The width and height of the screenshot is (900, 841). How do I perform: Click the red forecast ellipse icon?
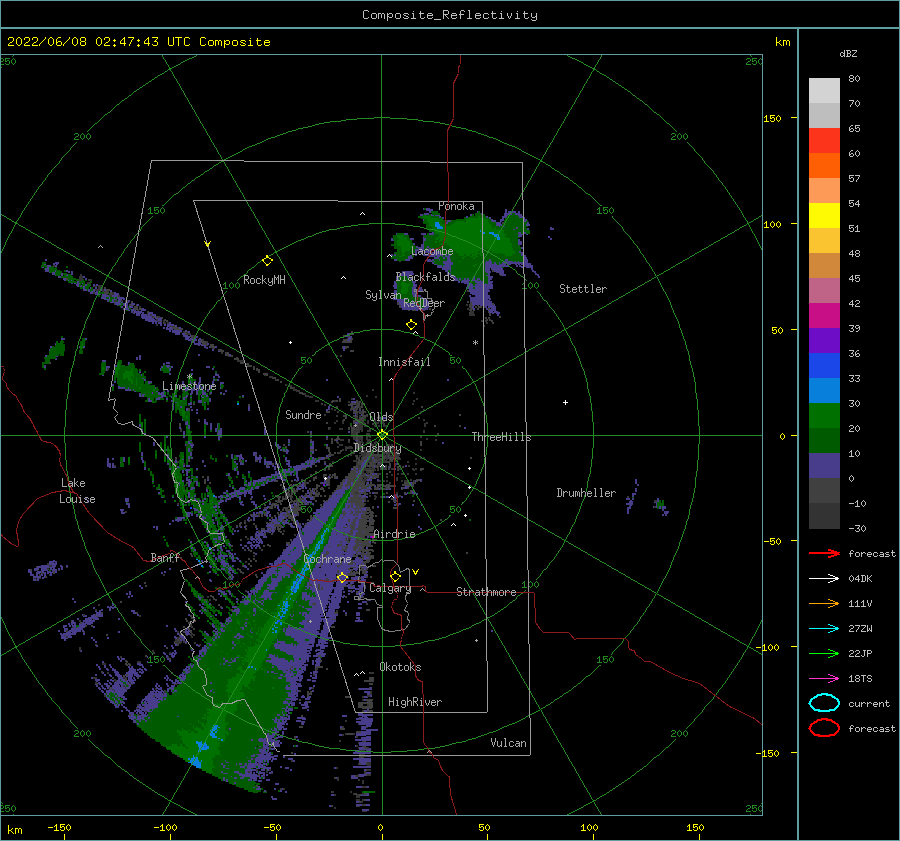click(x=824, y=728)
